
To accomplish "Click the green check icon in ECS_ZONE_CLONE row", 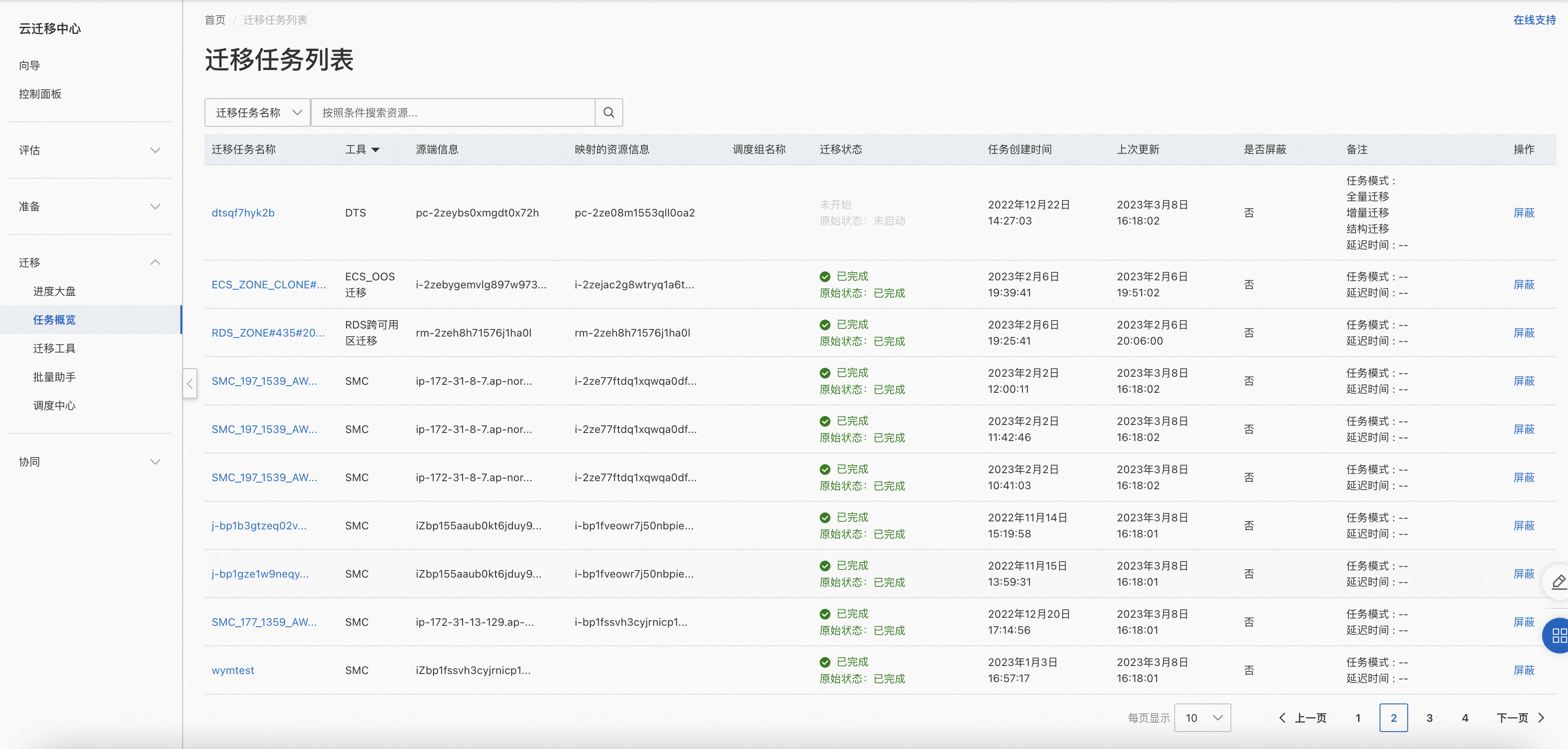I will (x=825, y=277).
